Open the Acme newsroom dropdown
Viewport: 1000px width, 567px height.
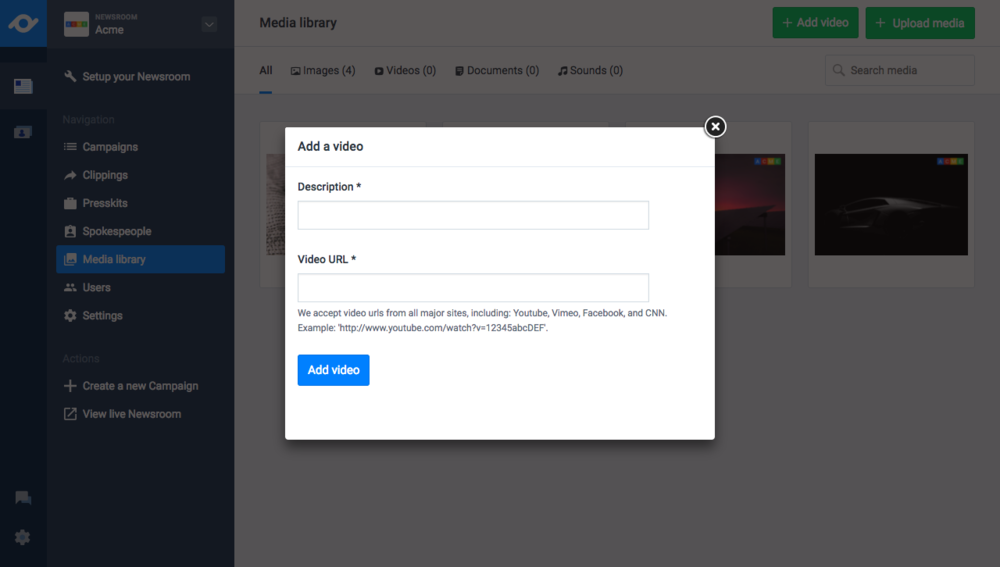point(209,24)
